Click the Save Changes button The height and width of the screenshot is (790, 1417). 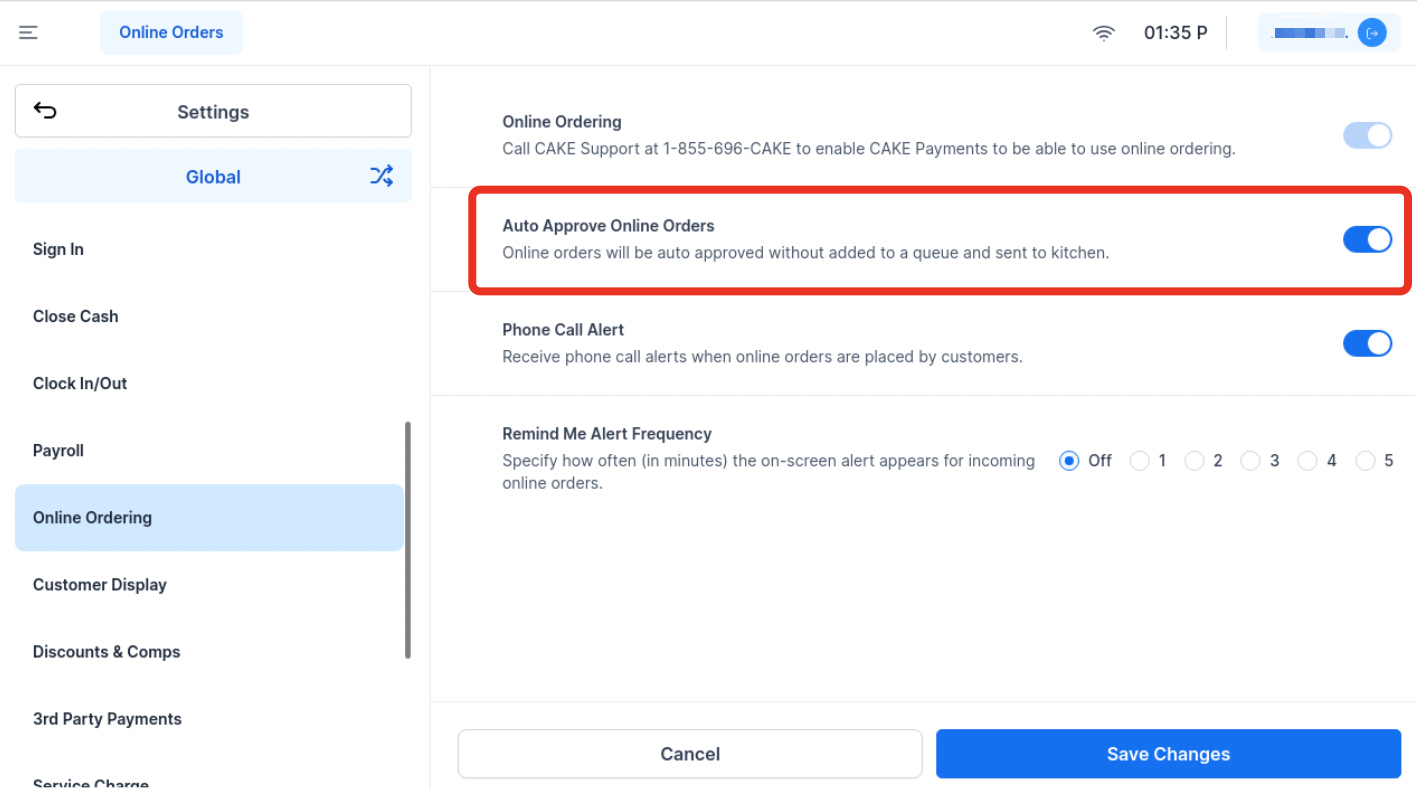pos(1168,754)
